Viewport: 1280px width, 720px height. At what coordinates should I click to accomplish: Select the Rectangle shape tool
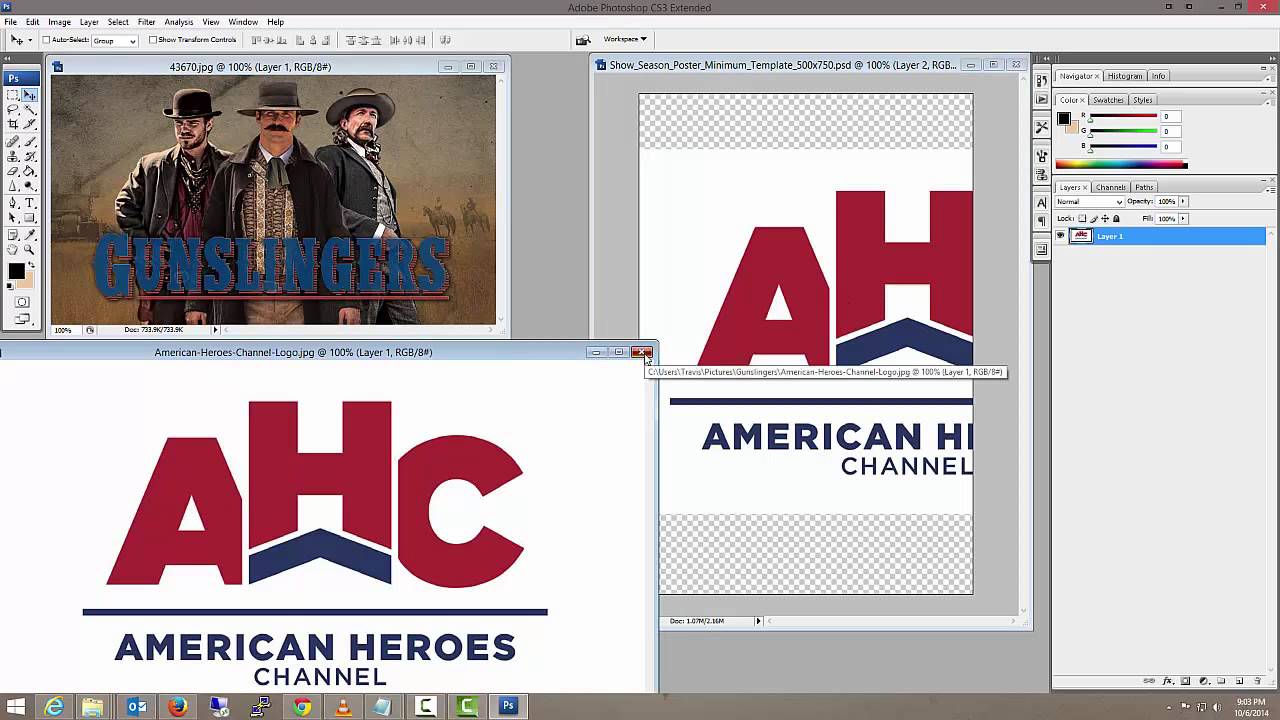pyautogui.click(x=30, y=217)
